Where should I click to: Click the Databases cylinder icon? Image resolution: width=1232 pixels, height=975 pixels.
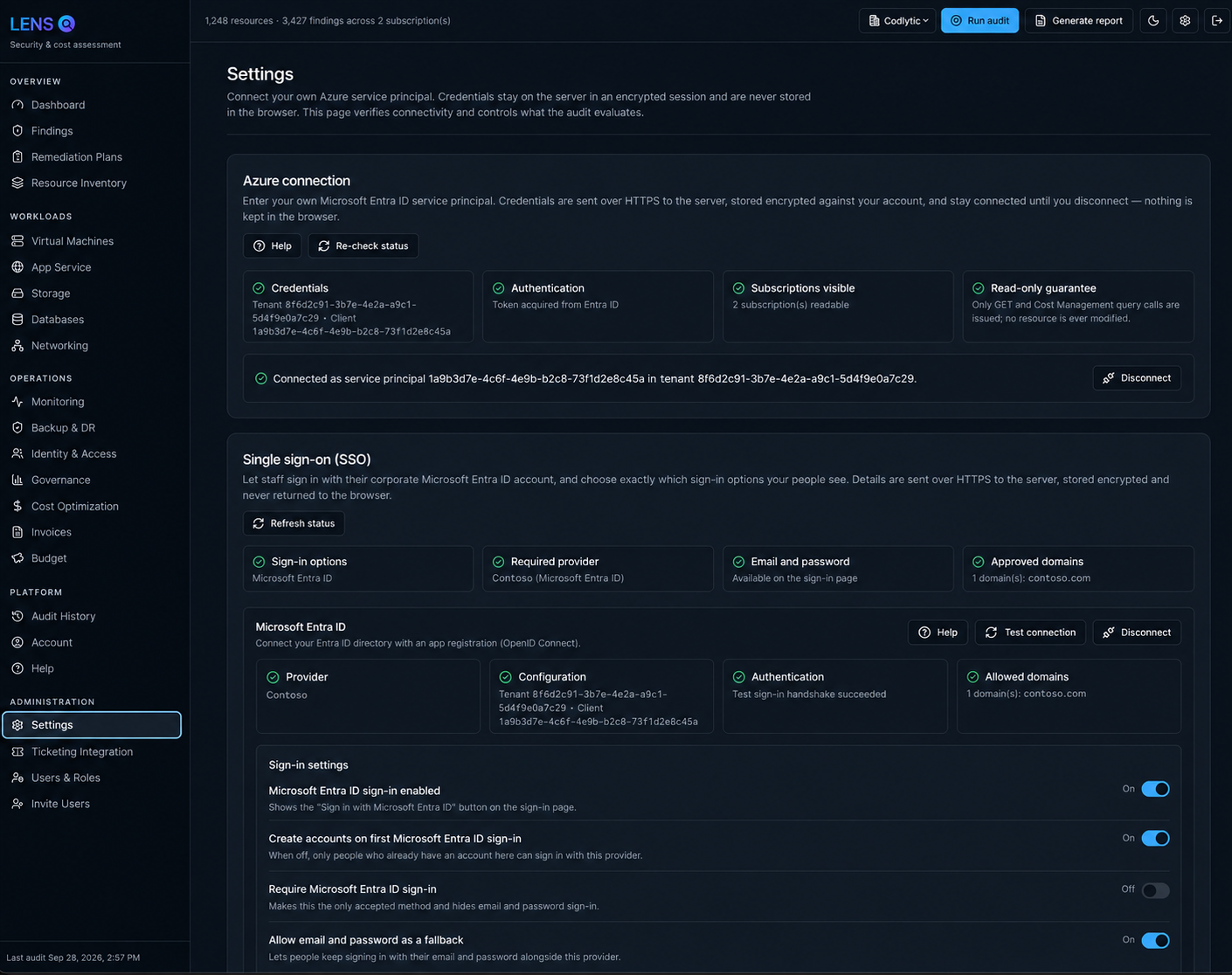pos(17,320)
